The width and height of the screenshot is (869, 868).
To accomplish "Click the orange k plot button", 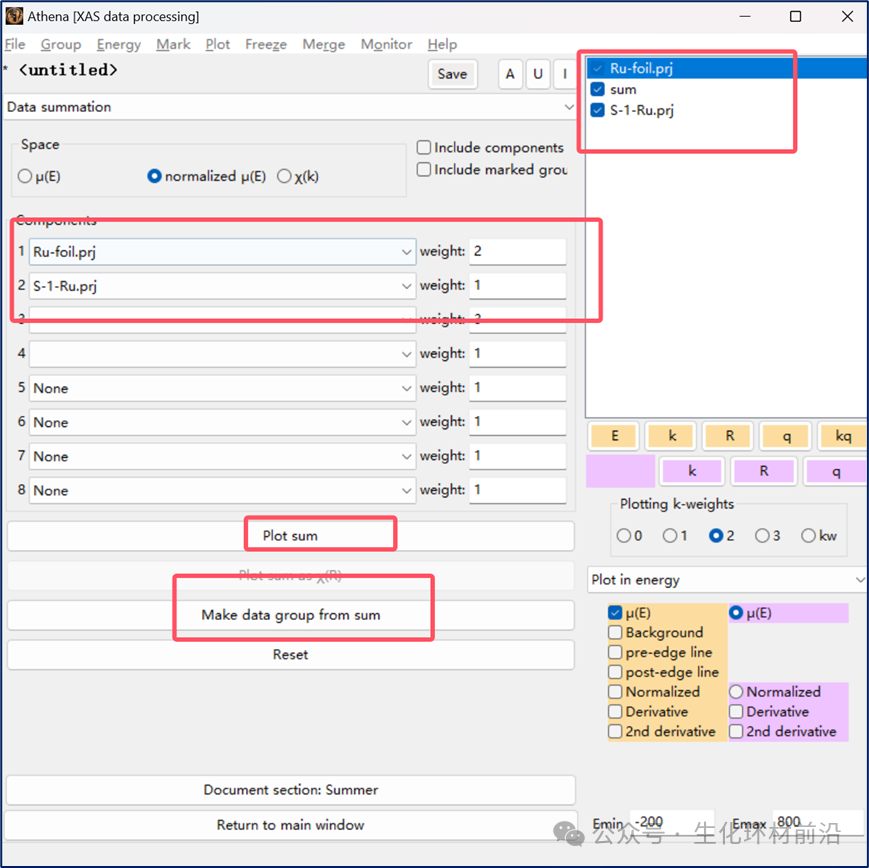I will (x=672, y=436).
